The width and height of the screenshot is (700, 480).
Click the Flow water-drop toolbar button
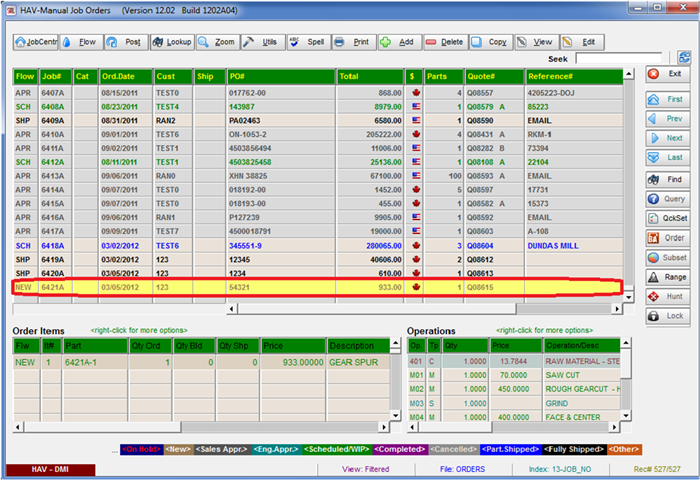pyautogui.click(x=81, y=42)
